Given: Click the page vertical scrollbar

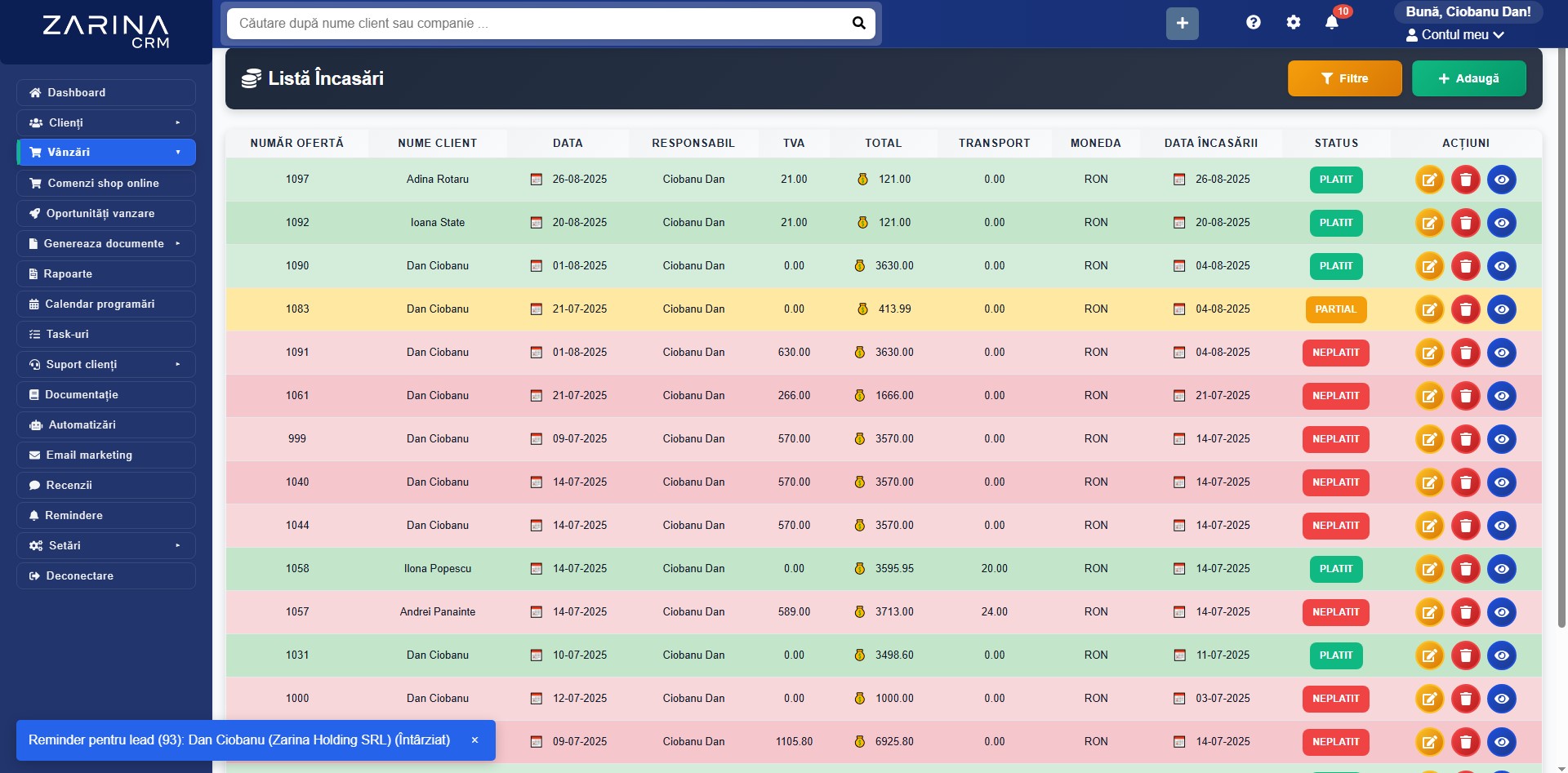Looking at the screenshot, I should coord(1561,339).
